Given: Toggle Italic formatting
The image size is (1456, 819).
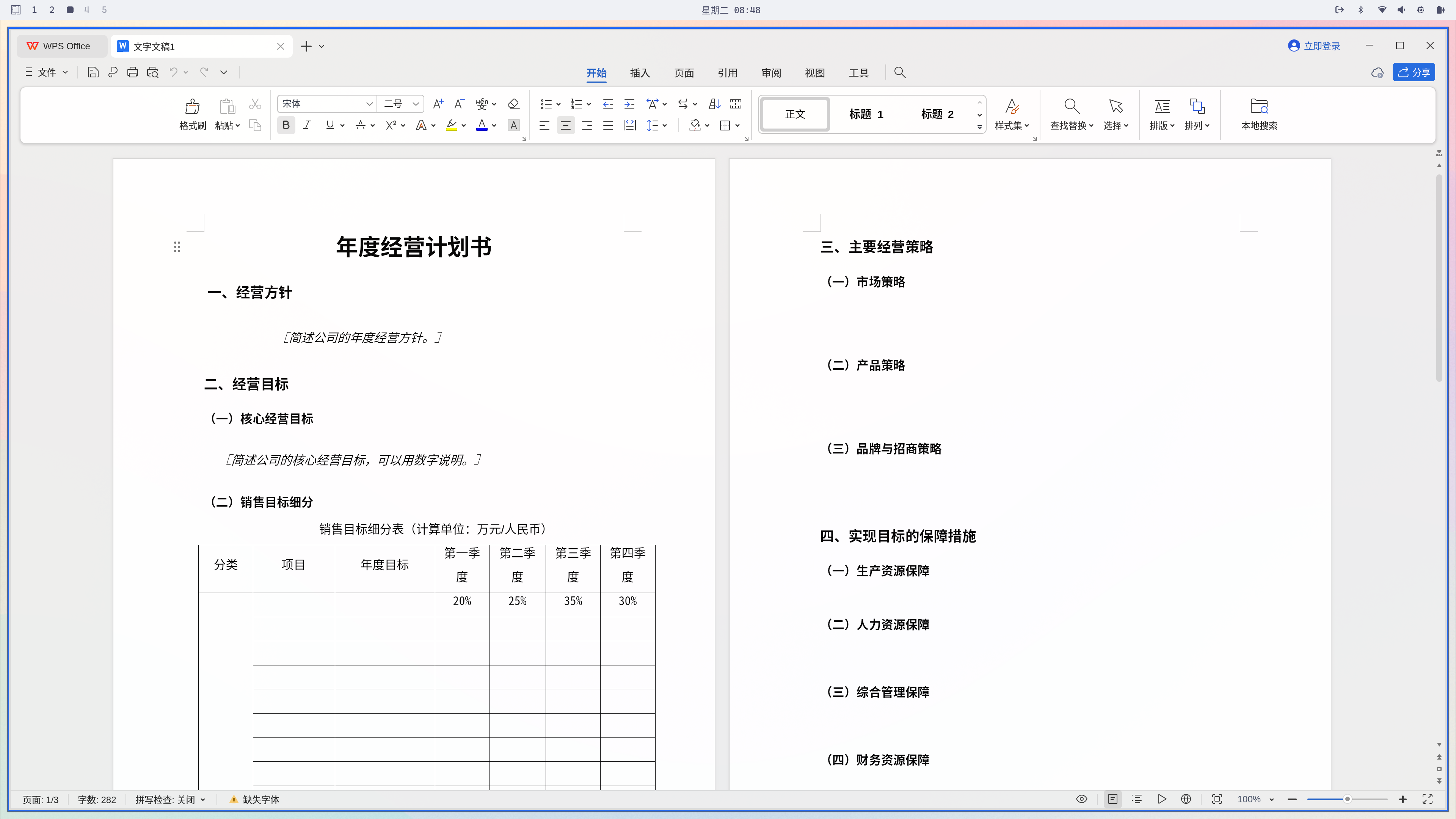Looking at the screenshot, I should tap(307, 125).
